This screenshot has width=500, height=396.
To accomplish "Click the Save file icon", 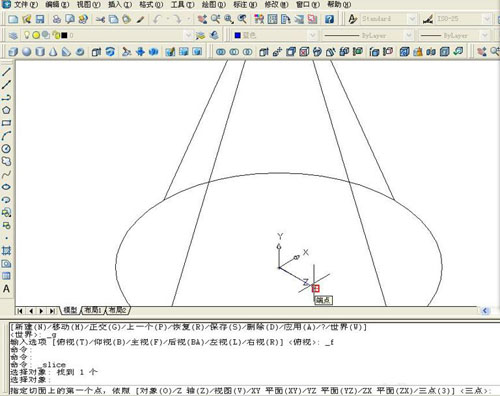I will (40, 19).
